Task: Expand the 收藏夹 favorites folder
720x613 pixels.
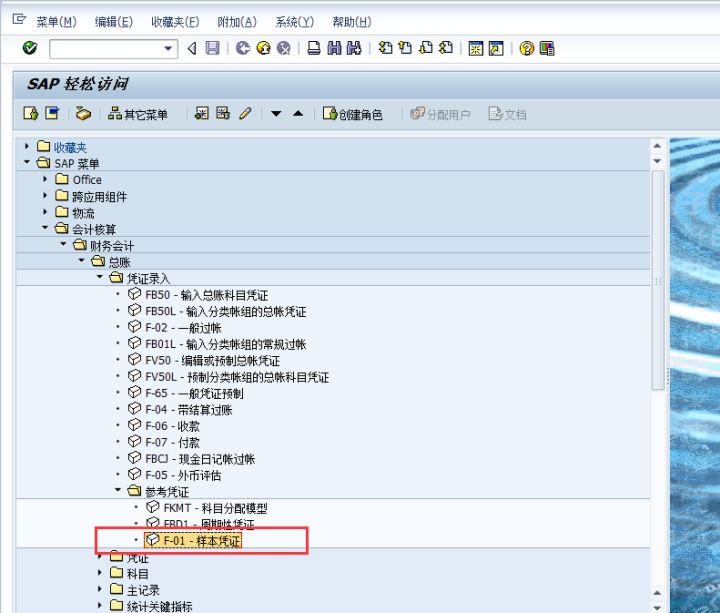Action: (27, 146)
